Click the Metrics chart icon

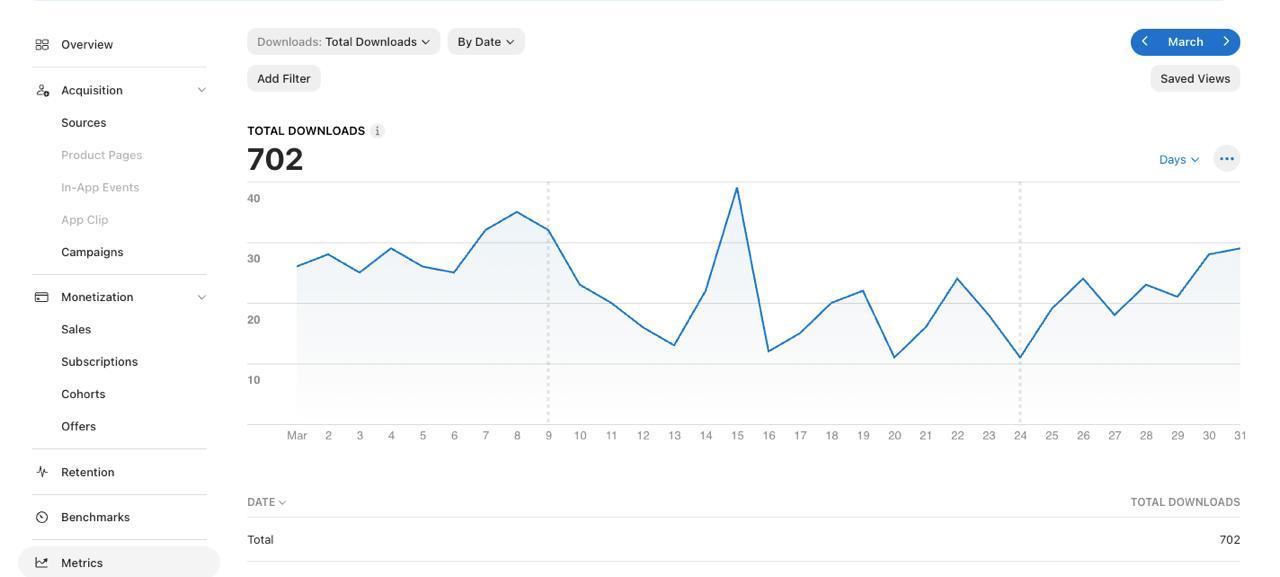point(42,563)
